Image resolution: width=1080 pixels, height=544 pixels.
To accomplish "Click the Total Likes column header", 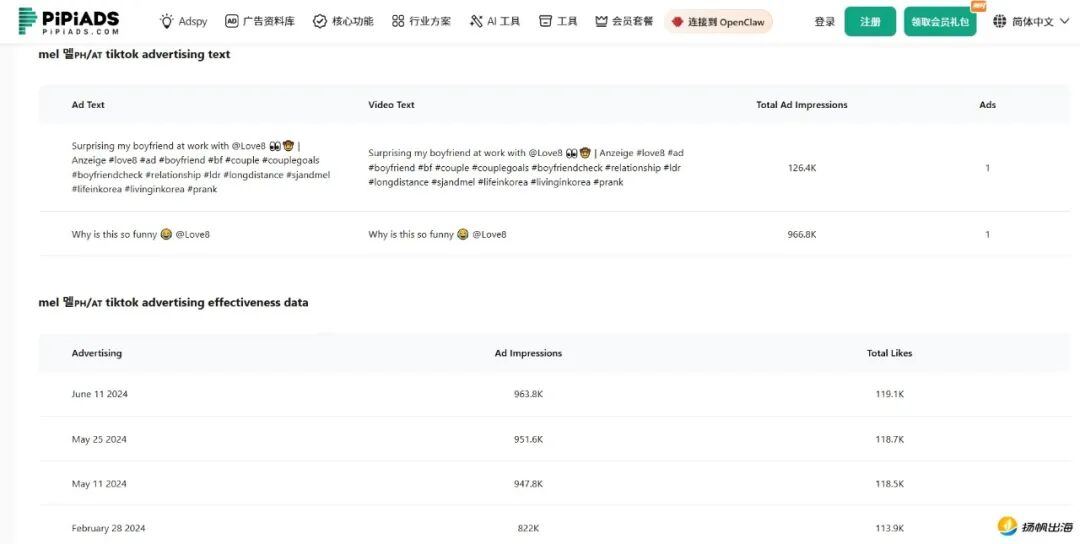I will (889, 353).
